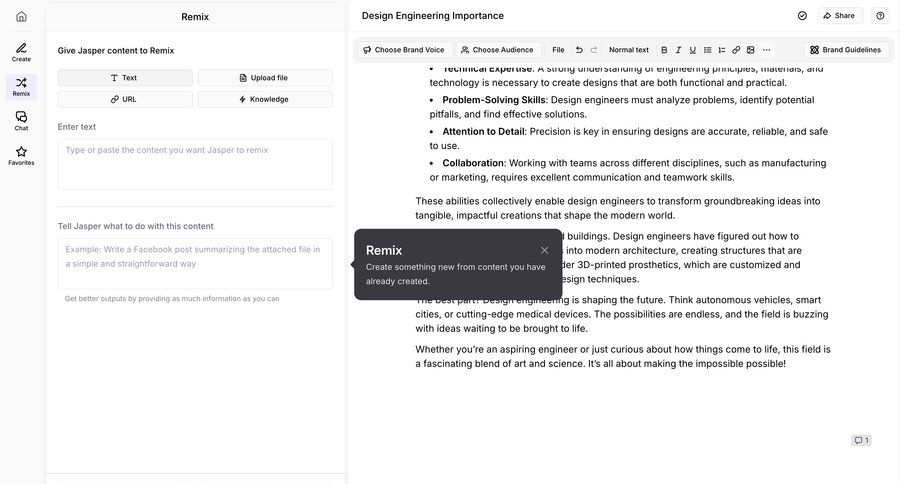Open the Create section in sidebar

pyautogui.click(x=21, y=52)
